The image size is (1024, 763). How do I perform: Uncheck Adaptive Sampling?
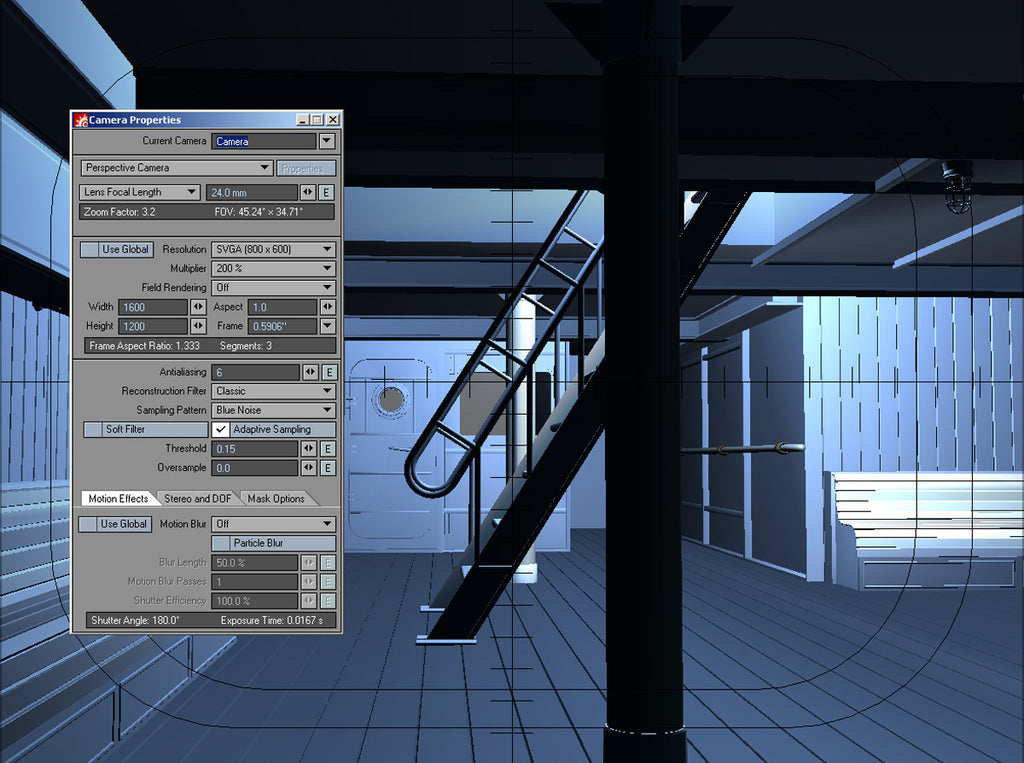[x=218, y=429]
